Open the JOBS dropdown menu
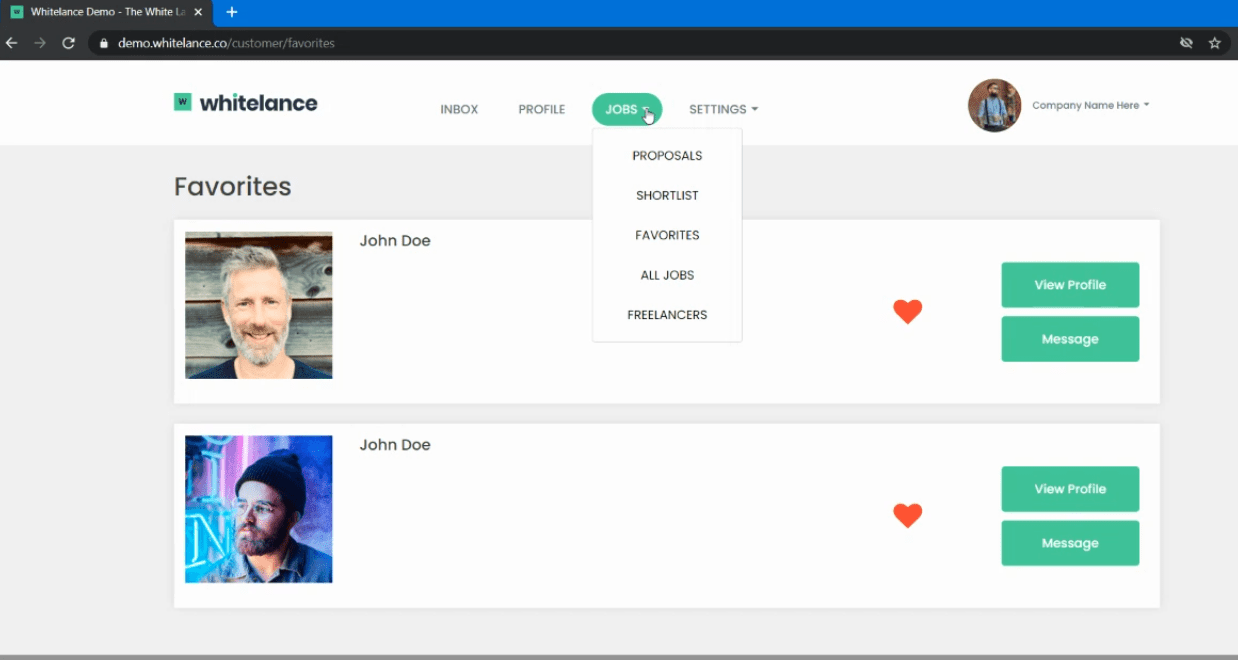Viewport: 1238px width, 660px height. click(x=627, y=109)
